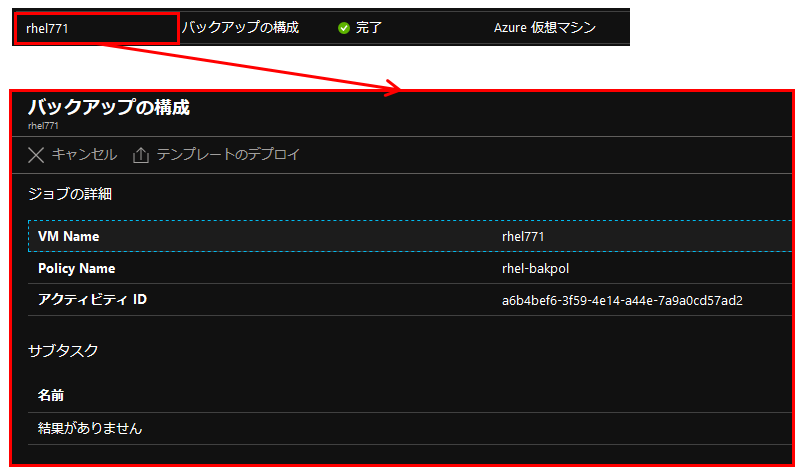The image size is (803, 475).
Task: Click the rhel771 subtitle under the panel title
Action: pyautogui.click(x=43, y=126)
